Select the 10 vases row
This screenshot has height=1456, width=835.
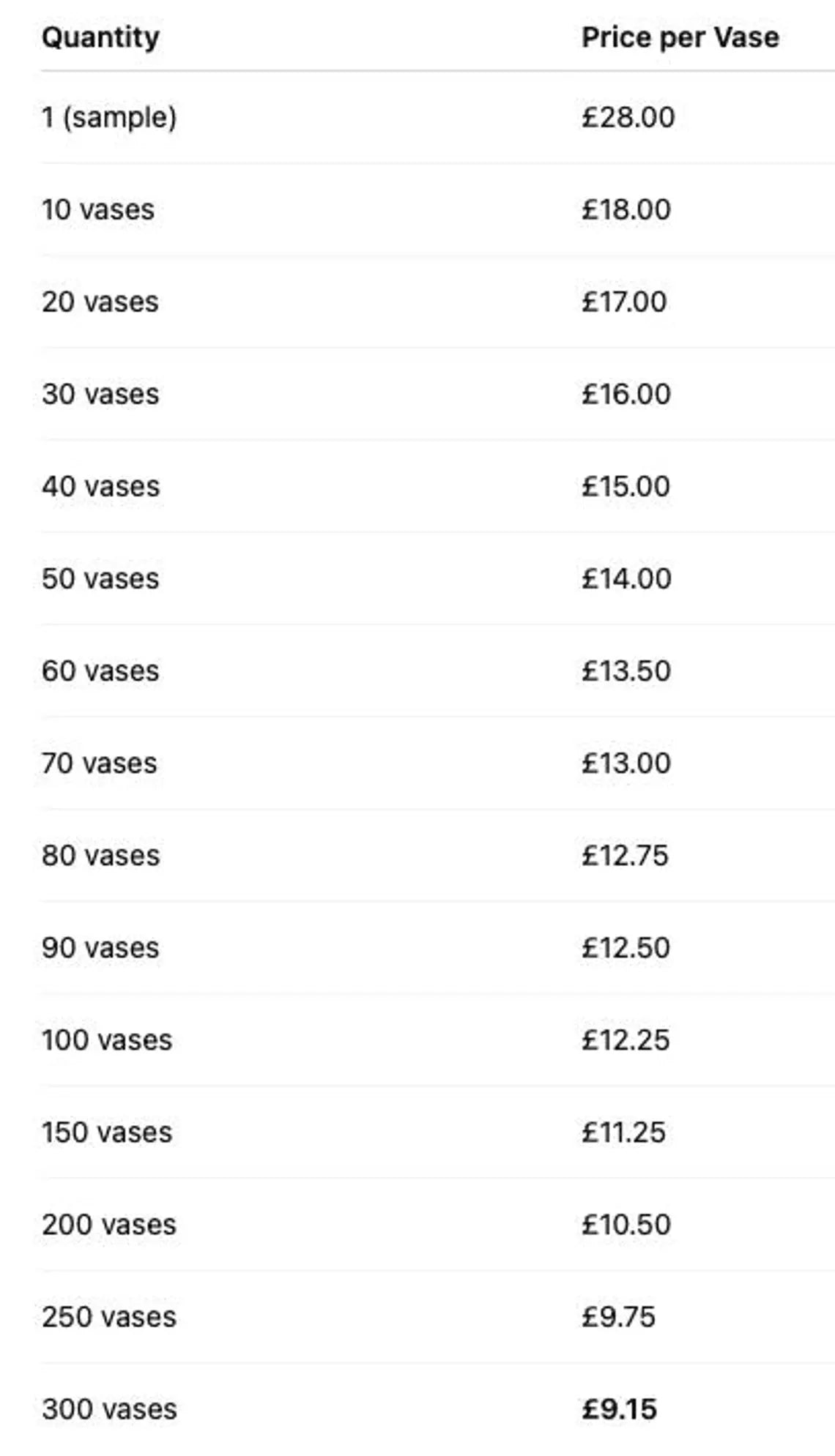[438, 209]
